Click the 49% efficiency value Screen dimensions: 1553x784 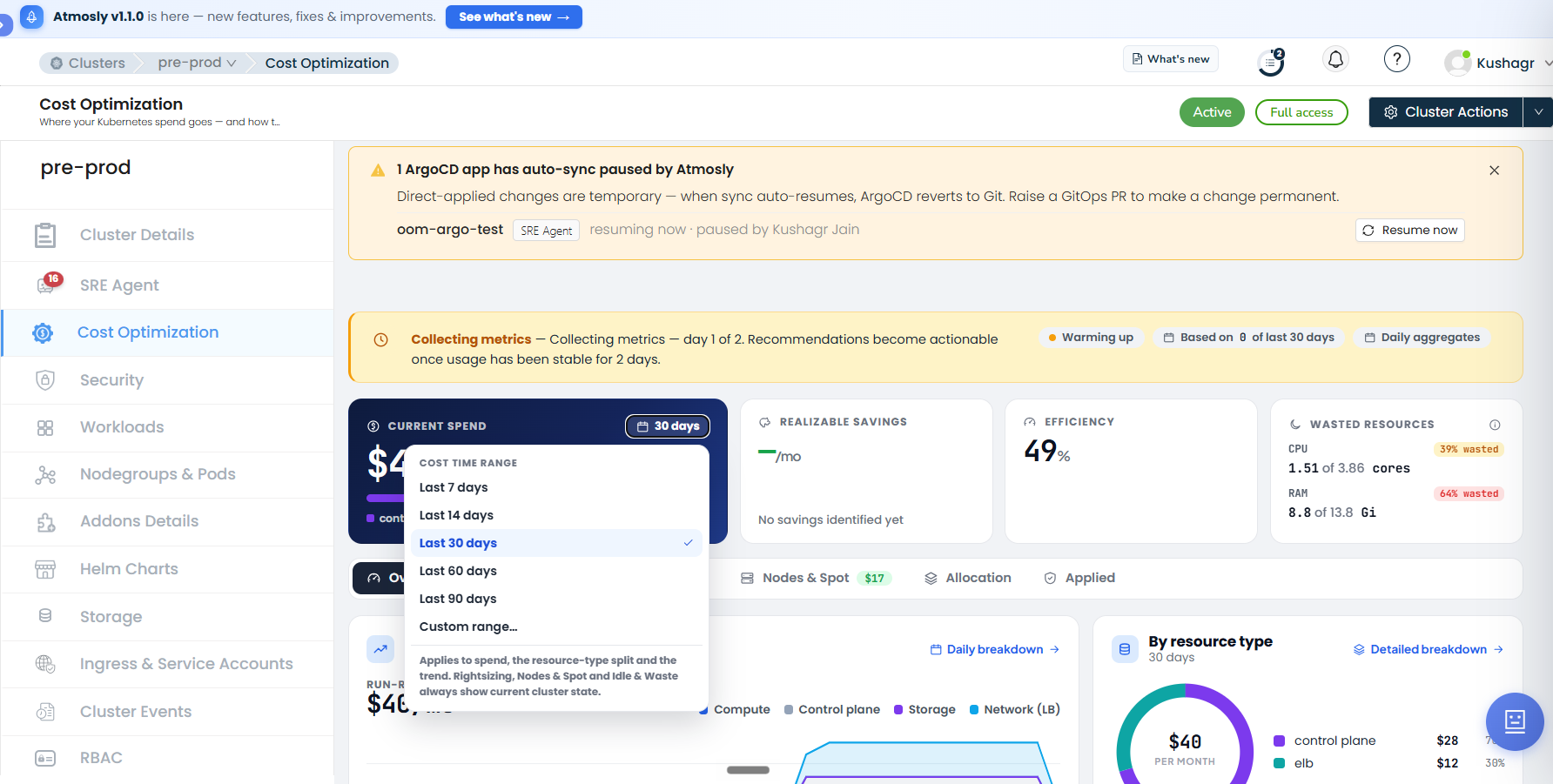[1047, 452]
